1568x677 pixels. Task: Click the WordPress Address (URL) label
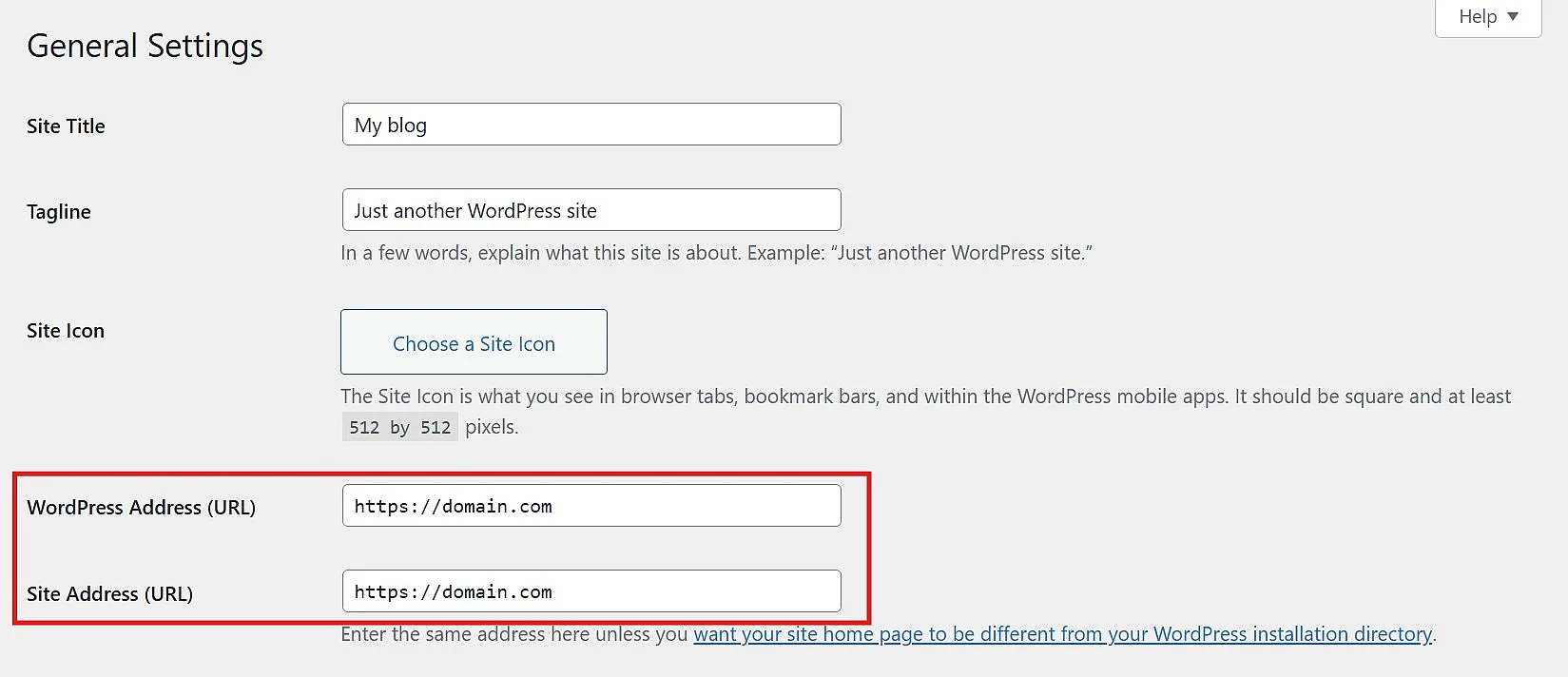142,508
